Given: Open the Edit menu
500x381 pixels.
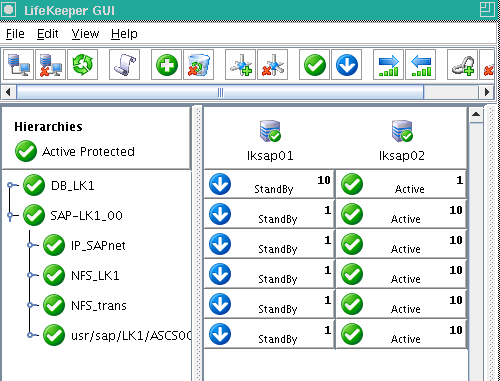Looking at the screenshot, I should (48, 34).
